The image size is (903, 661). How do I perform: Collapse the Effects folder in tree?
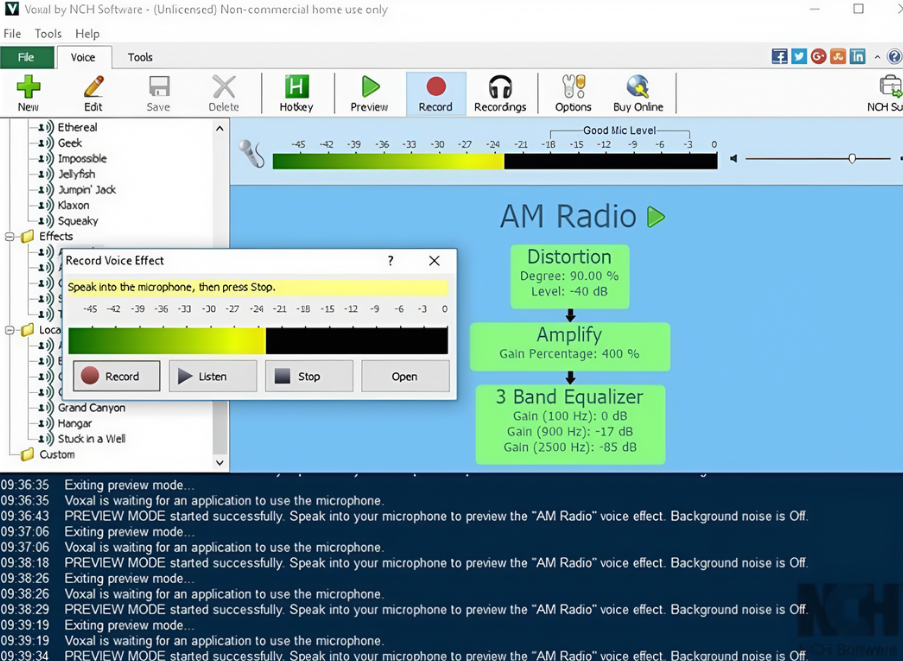[x=10, y=237]
